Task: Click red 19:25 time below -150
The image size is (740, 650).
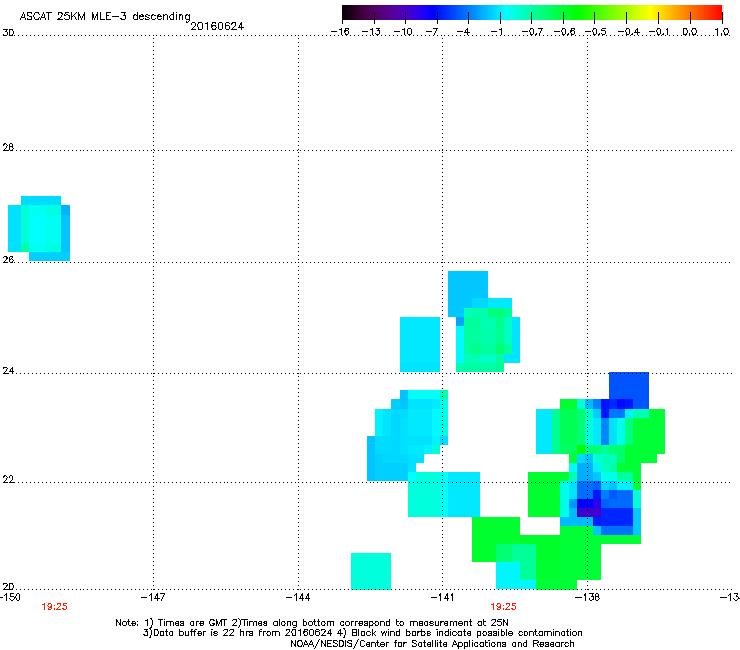Action: point(54,607)
